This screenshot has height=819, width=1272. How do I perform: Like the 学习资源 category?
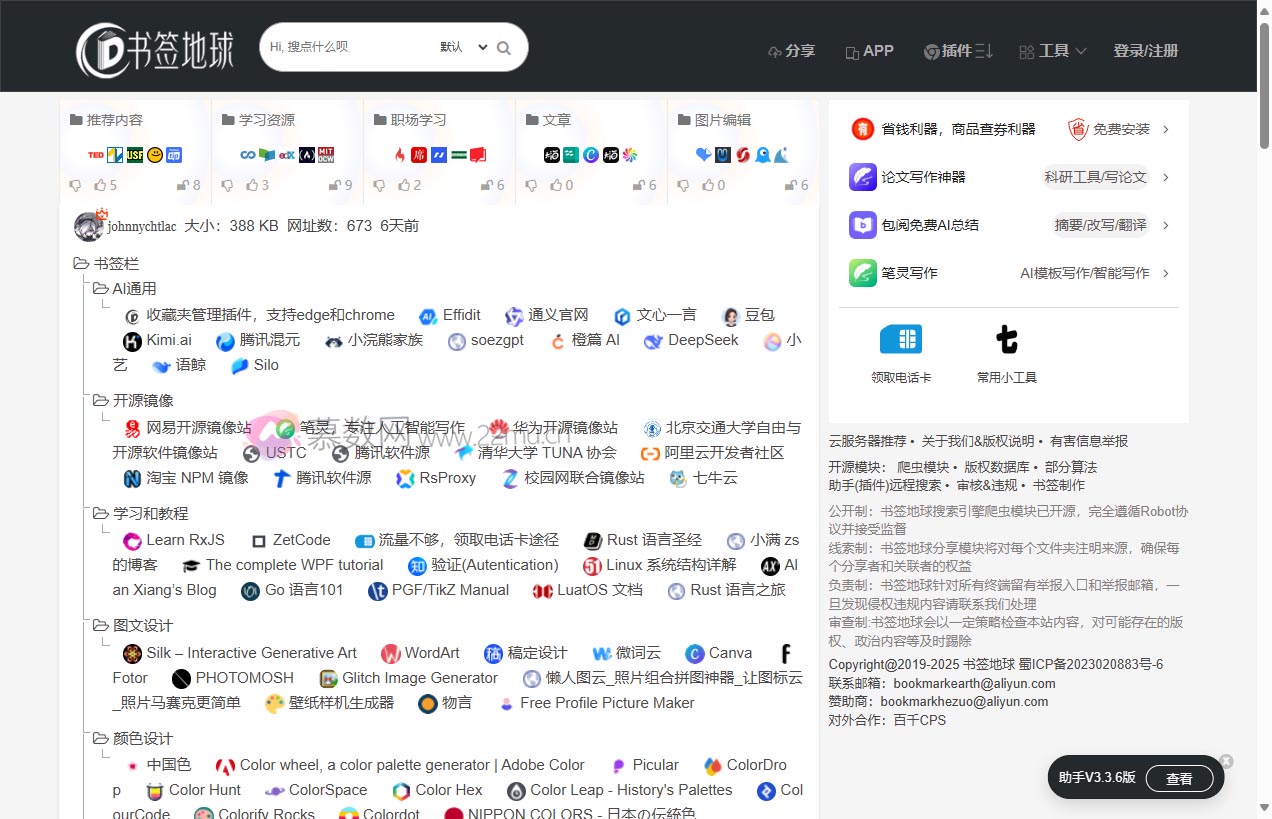[x=250, y=184]
